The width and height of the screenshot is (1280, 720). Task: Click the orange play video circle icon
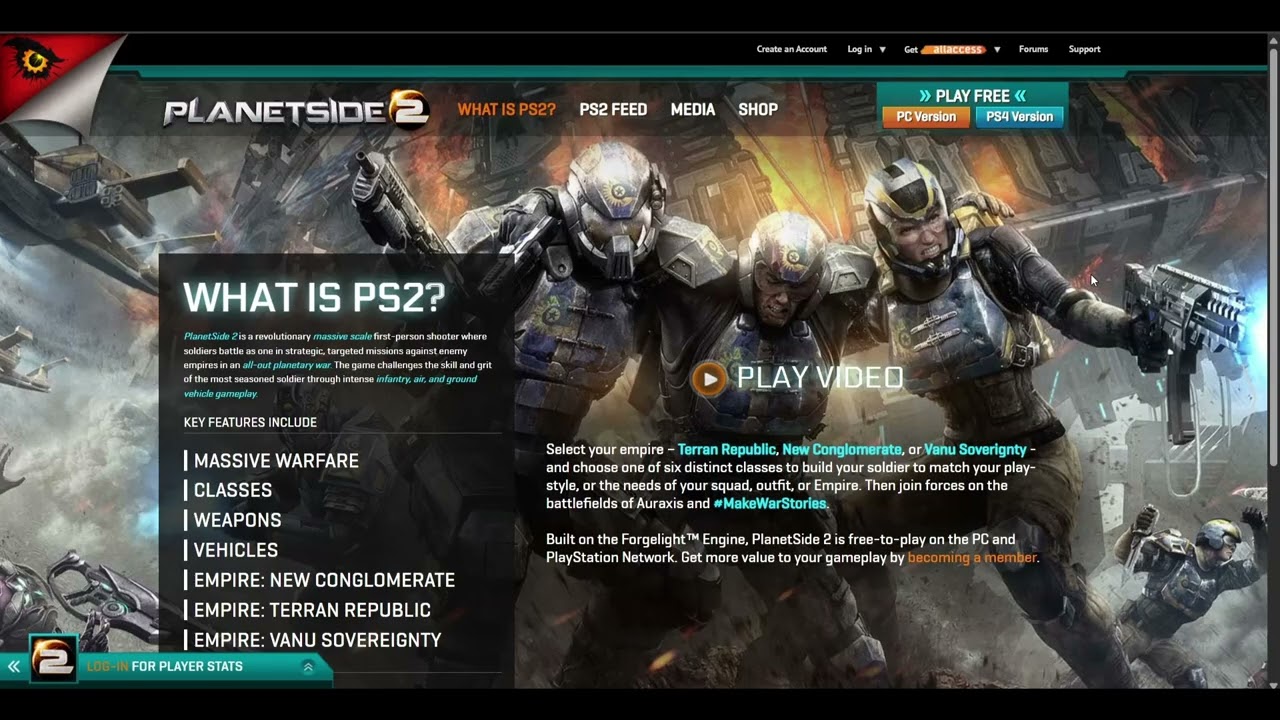[709, 378]
